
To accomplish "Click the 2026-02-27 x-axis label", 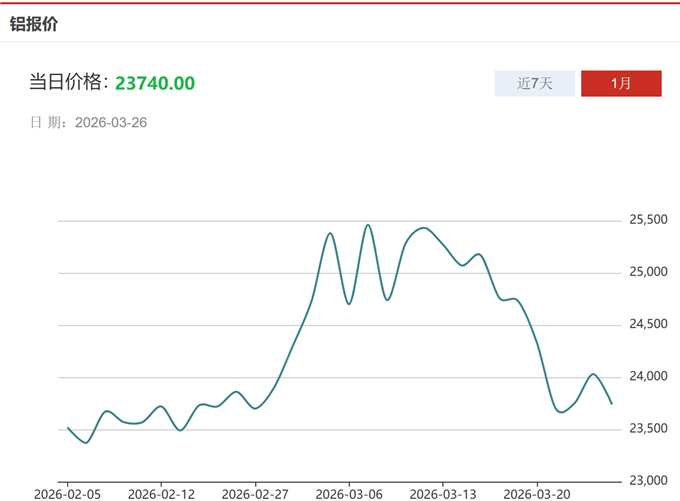I will click(255, 494).
